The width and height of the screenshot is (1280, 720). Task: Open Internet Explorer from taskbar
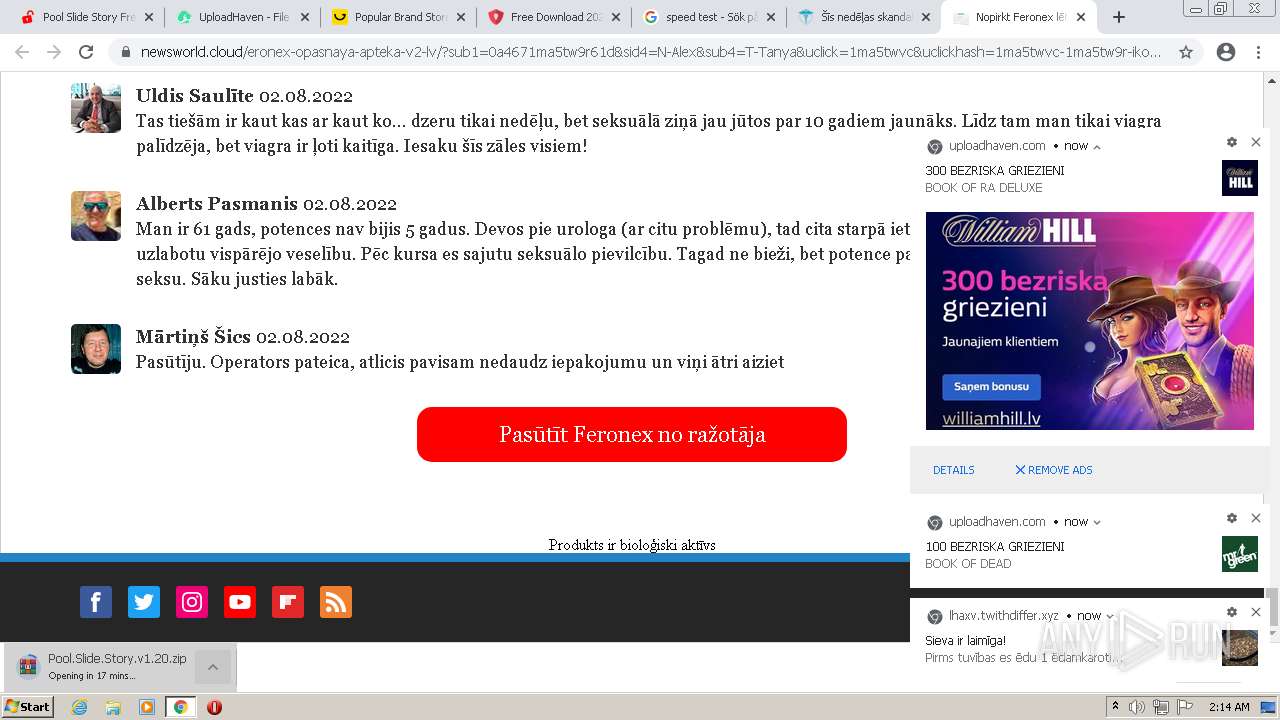coord(80,707)
